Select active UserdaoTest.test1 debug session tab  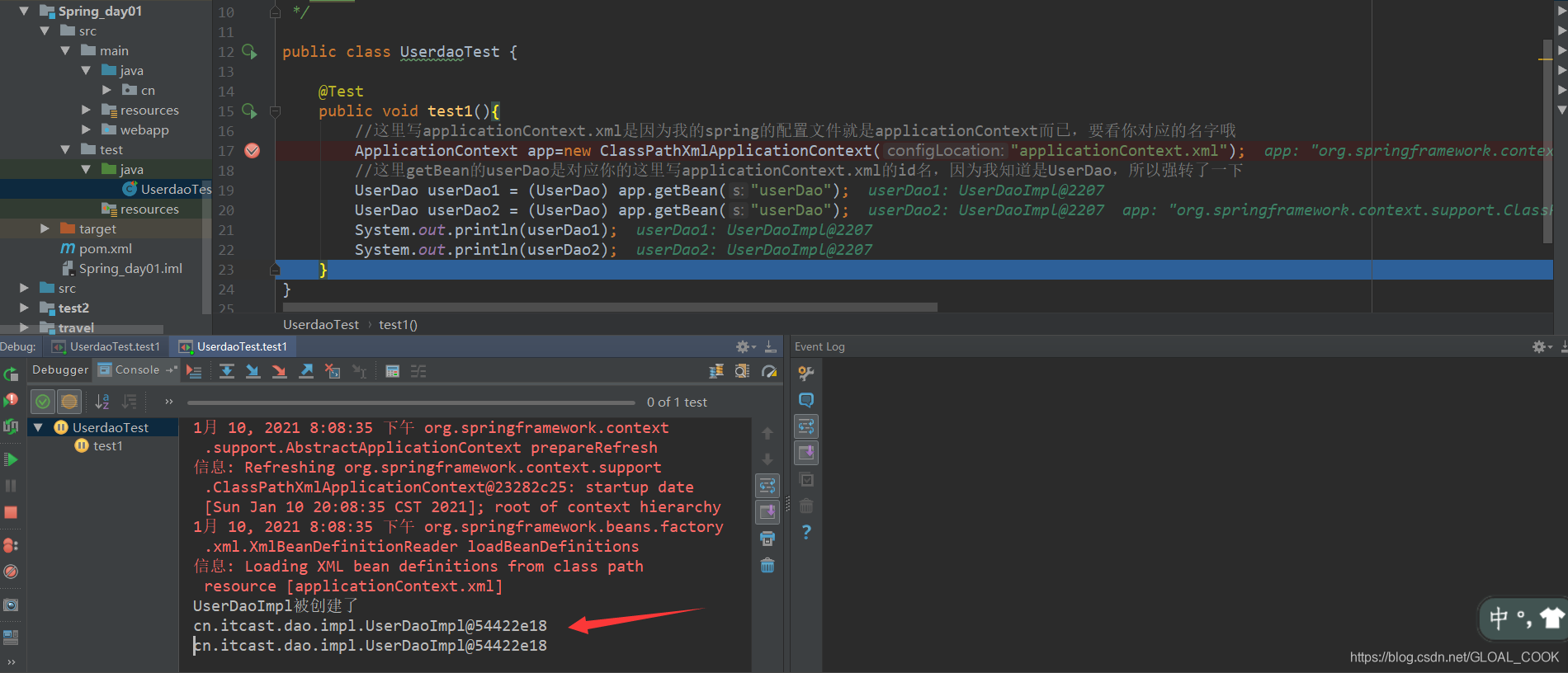(234, 347)
